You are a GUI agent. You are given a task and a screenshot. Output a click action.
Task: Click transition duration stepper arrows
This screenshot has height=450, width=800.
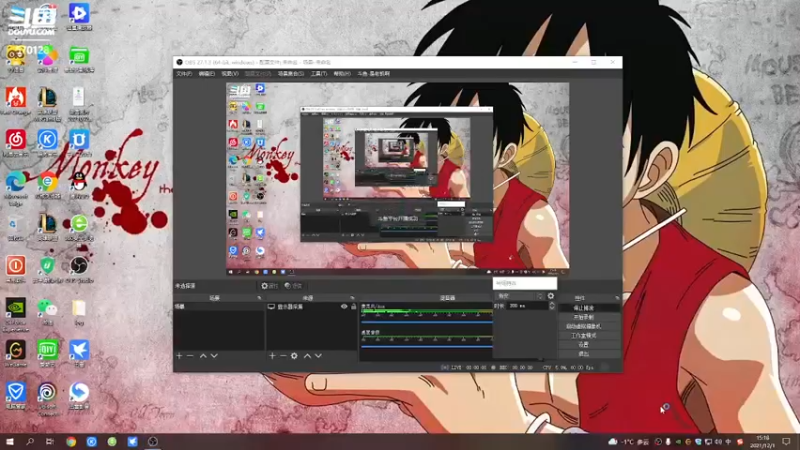coord(552,306)
